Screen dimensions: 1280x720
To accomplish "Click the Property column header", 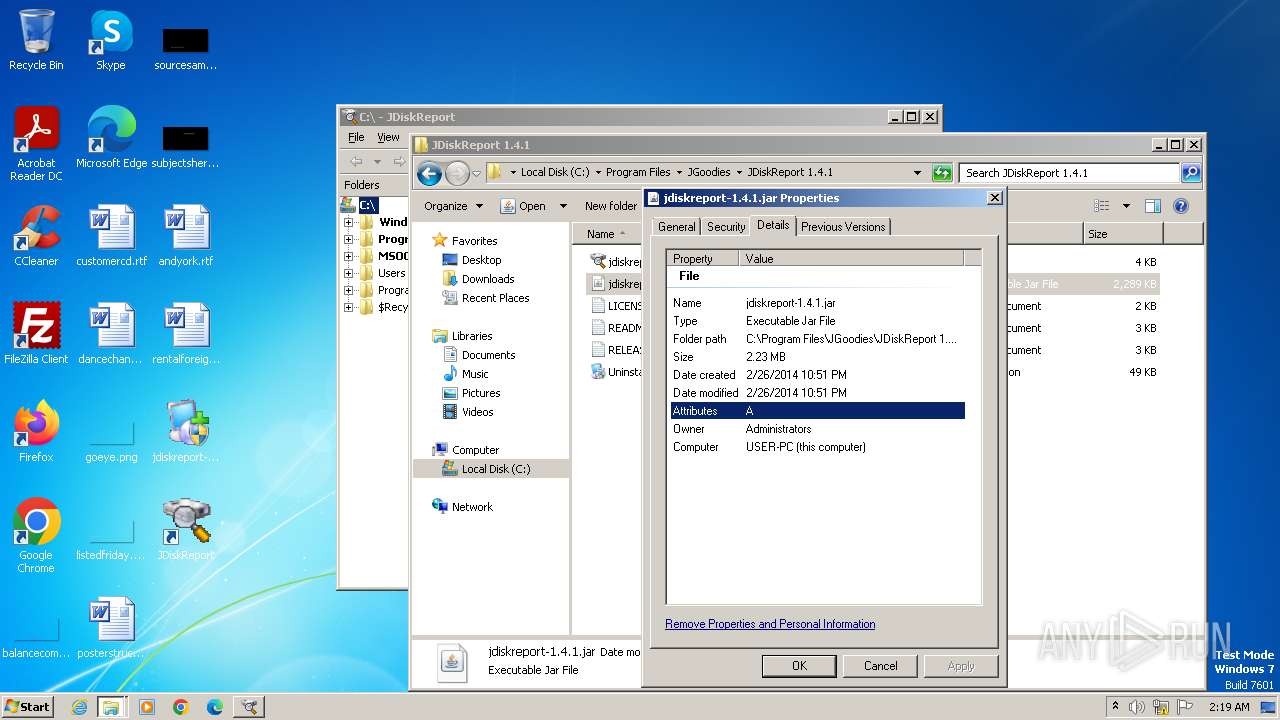I will coord(703,259).
